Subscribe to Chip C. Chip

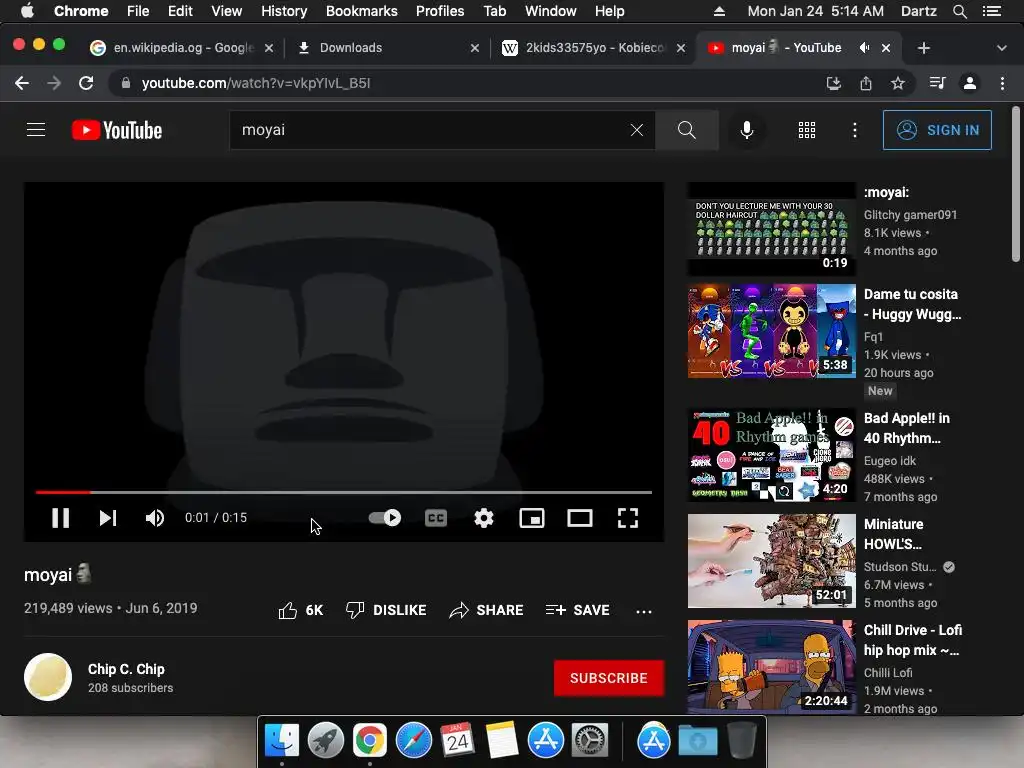(x=609, y=678)
